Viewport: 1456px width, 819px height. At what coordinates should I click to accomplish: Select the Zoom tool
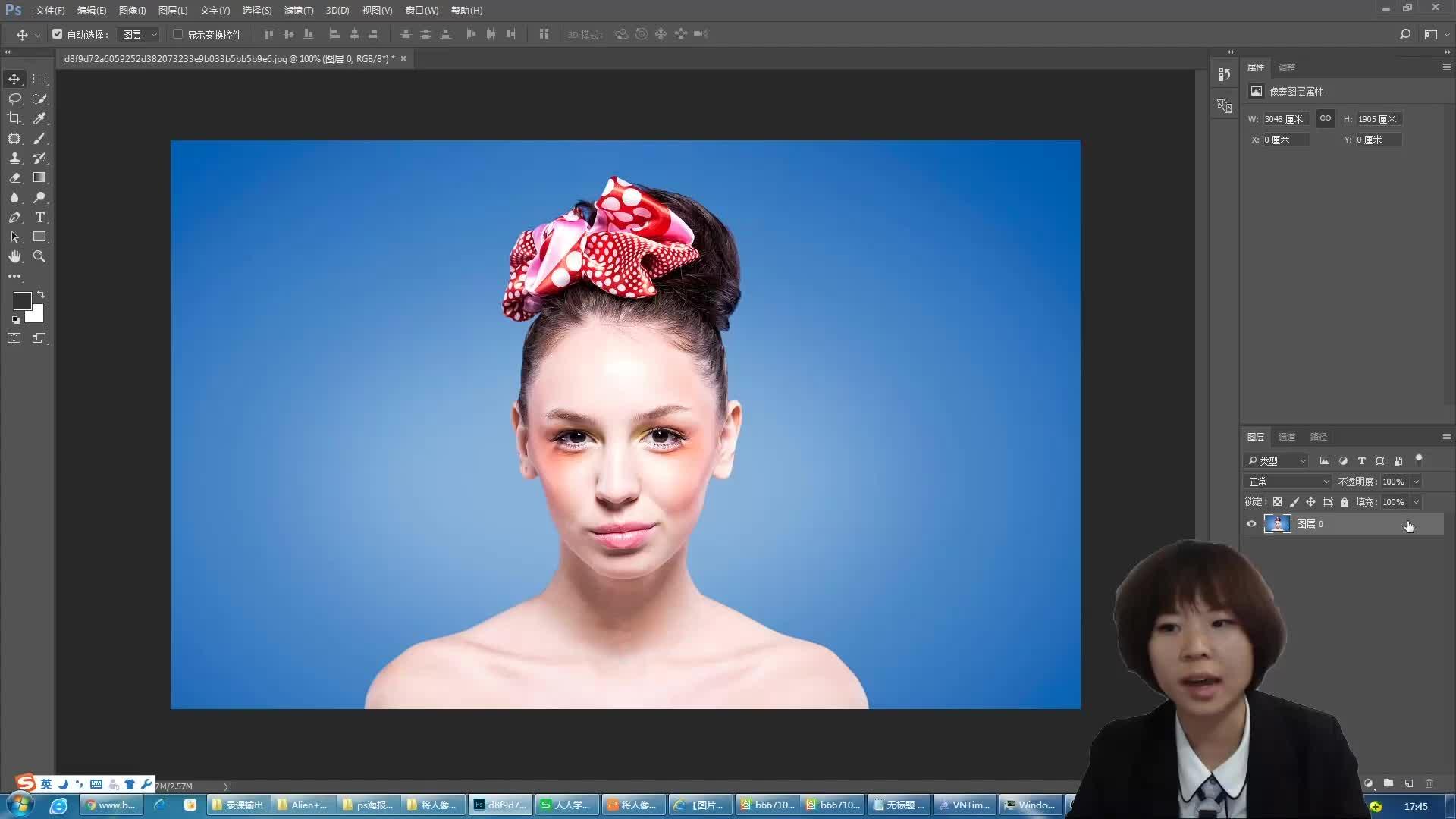(39, 257)
